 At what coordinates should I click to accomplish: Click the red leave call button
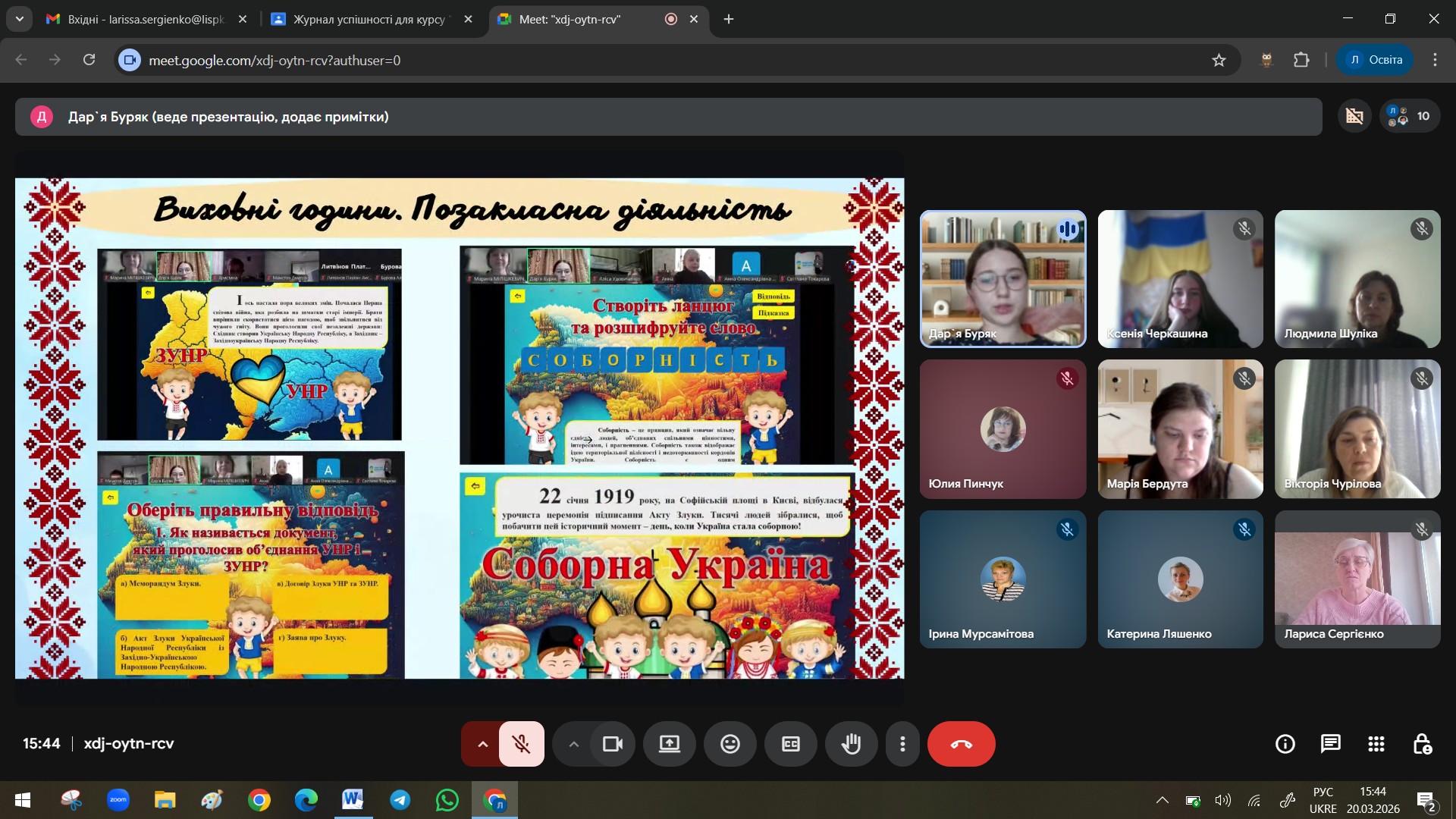(x=961, y=744)
